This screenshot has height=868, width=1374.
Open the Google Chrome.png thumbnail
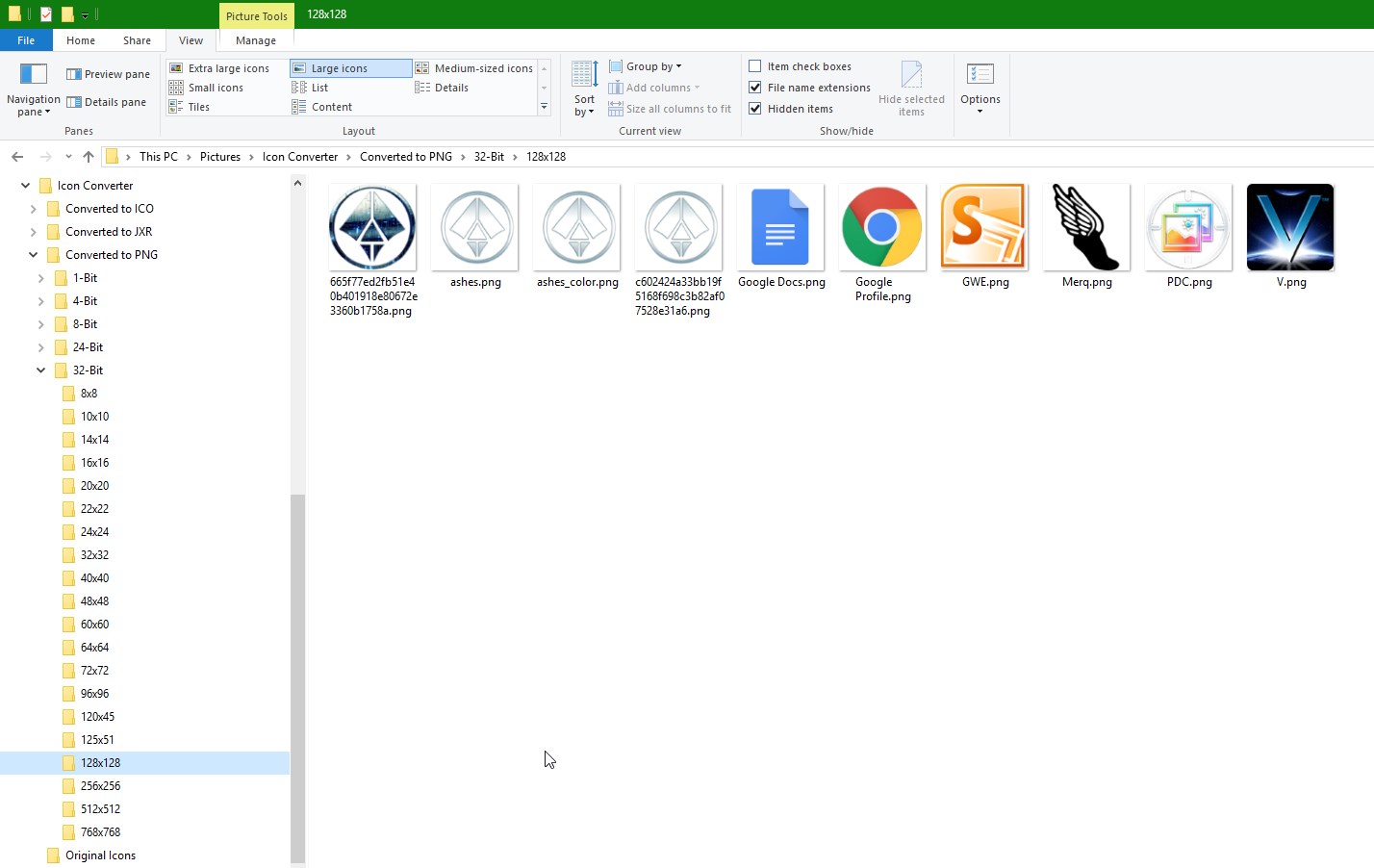click(881, 227)
